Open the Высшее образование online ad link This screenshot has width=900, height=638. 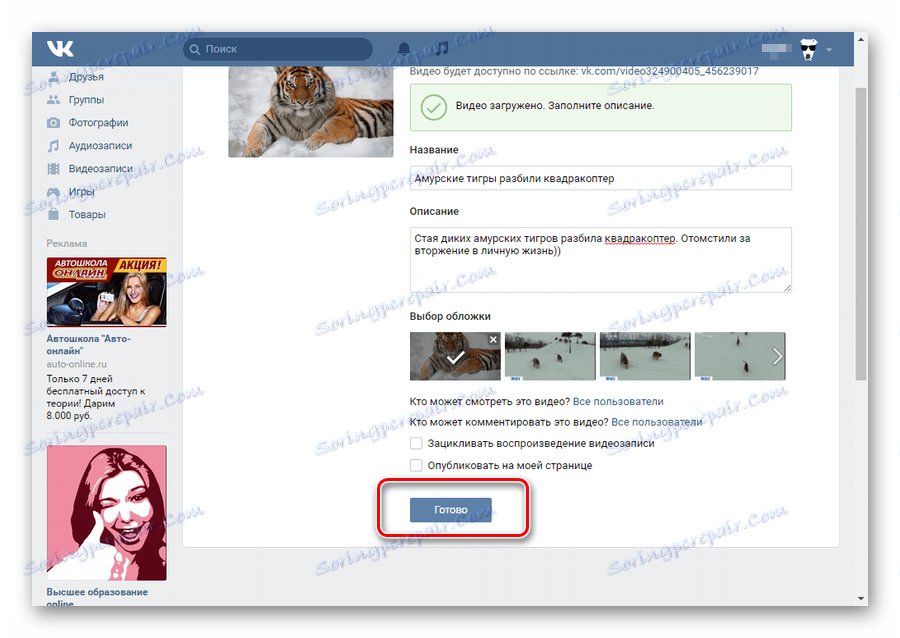[97, 597]
